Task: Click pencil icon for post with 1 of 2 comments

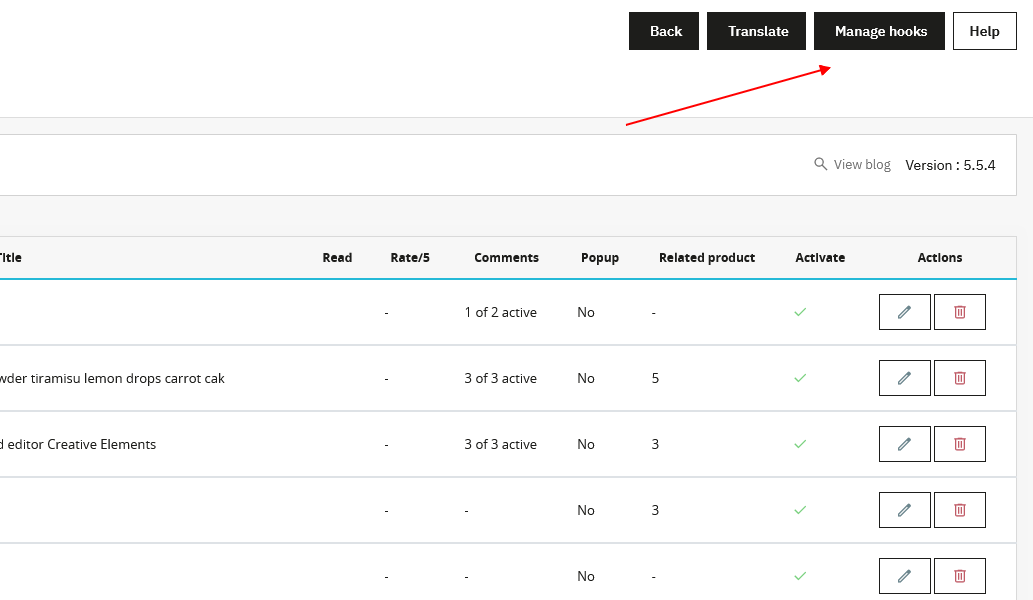Action: (904, 312)
